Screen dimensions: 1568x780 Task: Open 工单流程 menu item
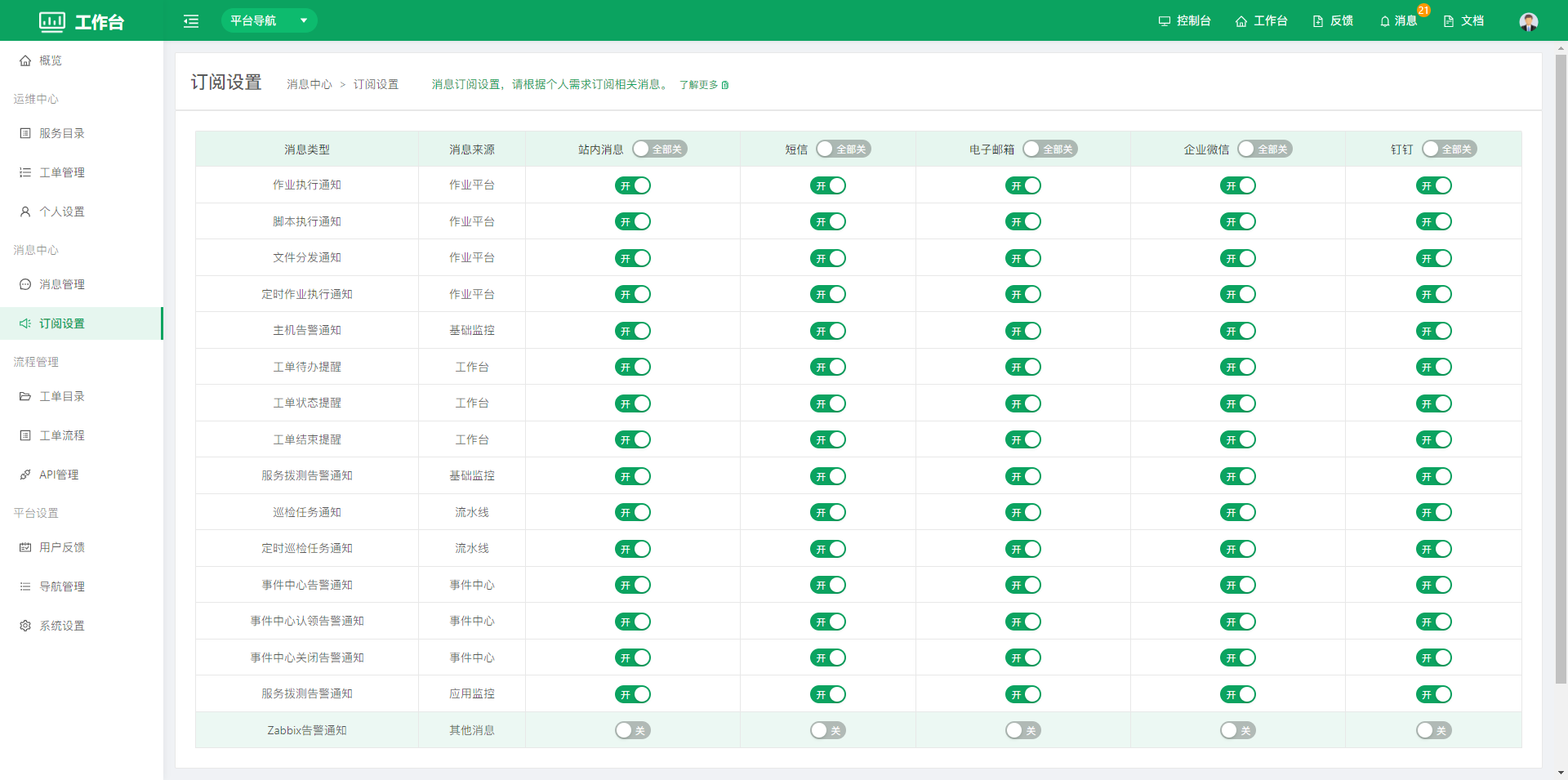coord(82,435)
